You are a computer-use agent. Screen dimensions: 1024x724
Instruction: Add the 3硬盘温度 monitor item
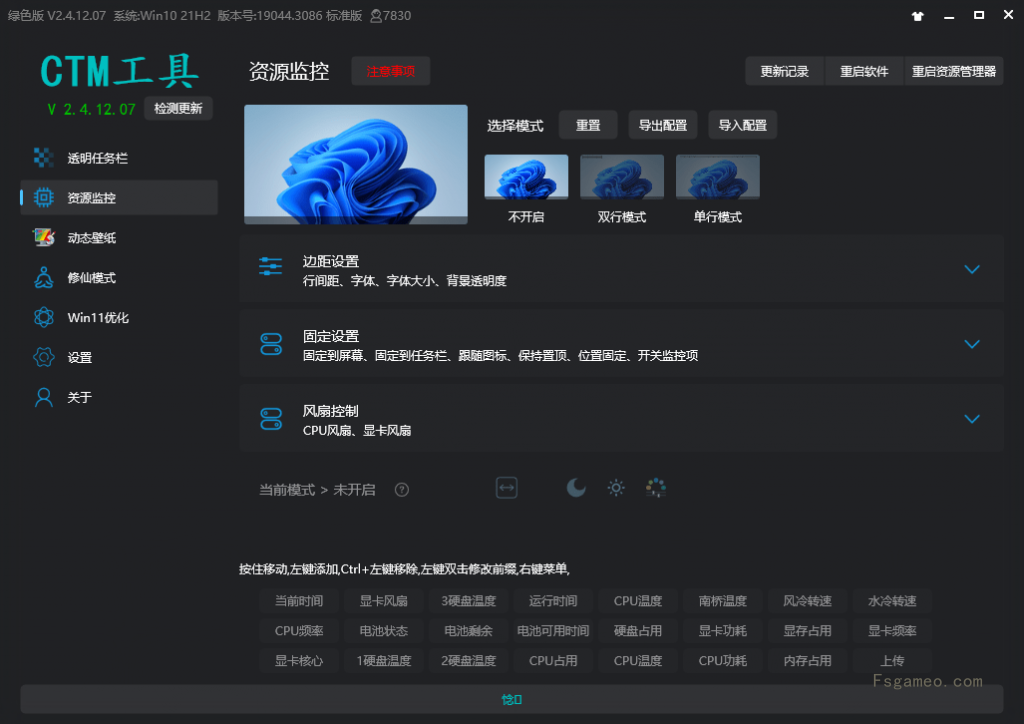pyautogui.click(x=468, y=601)
